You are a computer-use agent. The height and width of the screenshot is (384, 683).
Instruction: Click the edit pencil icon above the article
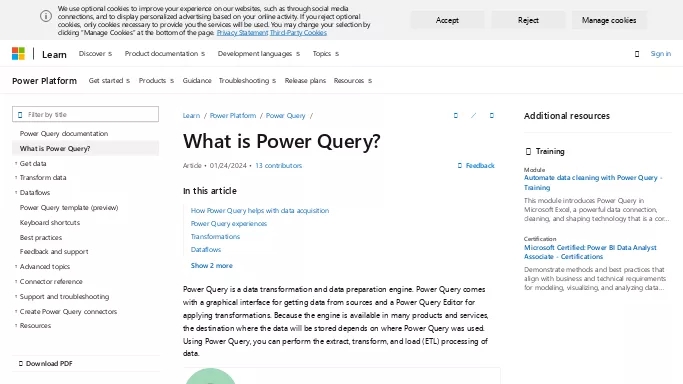pyautogui.click(x=473, y=115)
